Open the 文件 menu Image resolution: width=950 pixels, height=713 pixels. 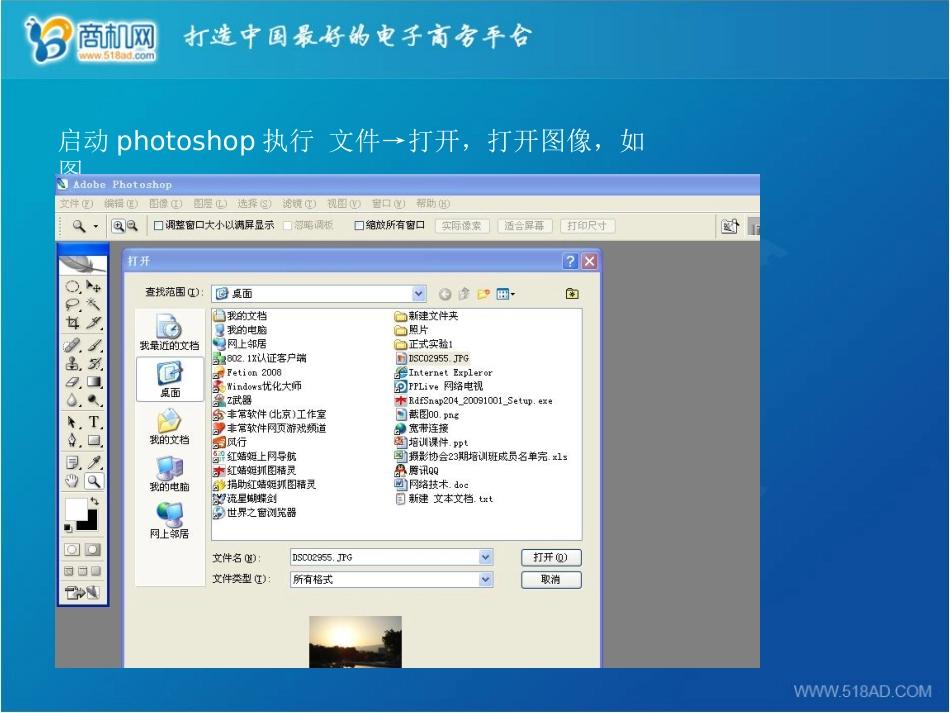click(75, 204)
